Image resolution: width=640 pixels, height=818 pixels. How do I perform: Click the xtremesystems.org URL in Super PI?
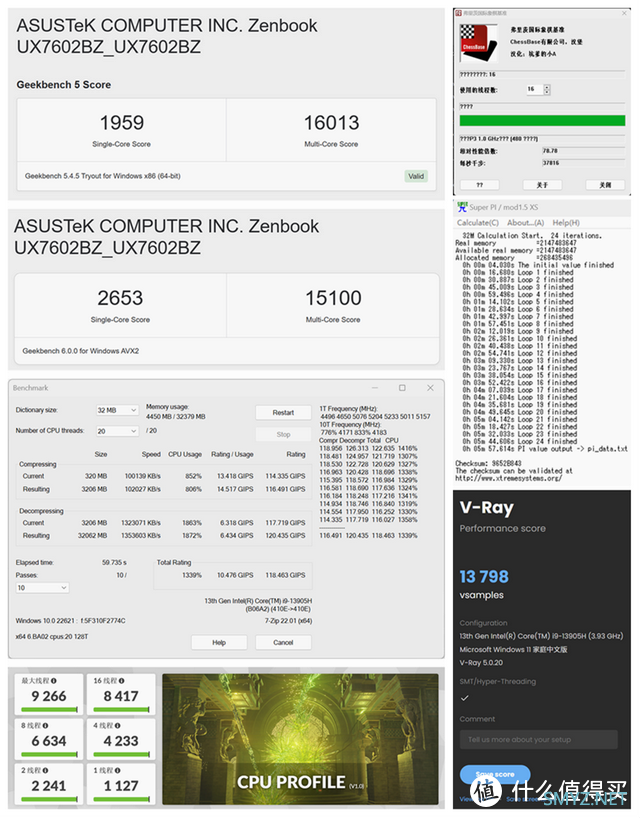click(x=509, y=478)
